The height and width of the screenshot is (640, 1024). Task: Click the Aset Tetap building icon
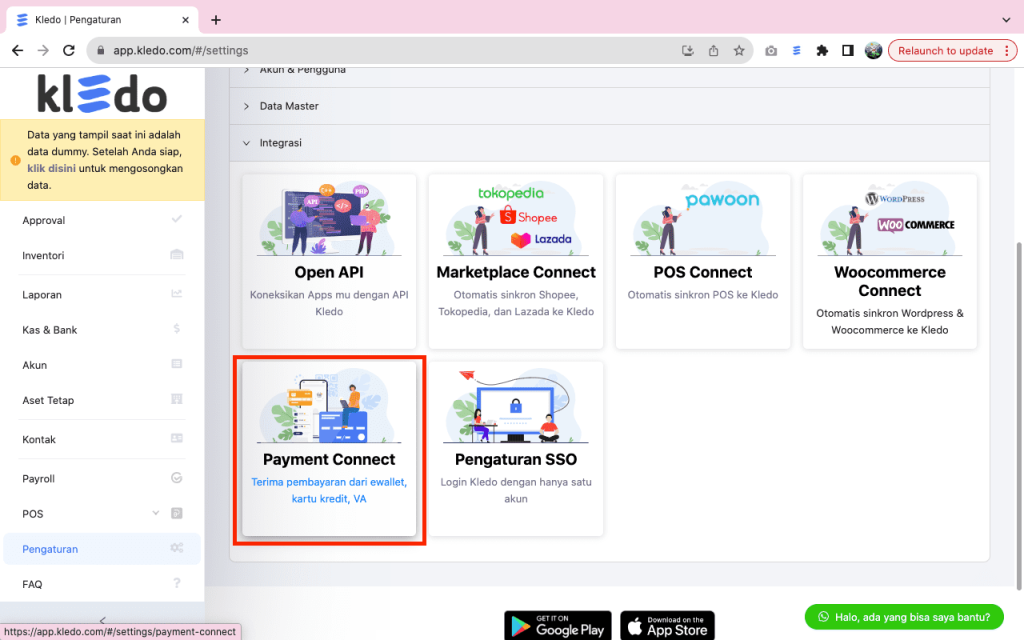click(x=176, y=399)
